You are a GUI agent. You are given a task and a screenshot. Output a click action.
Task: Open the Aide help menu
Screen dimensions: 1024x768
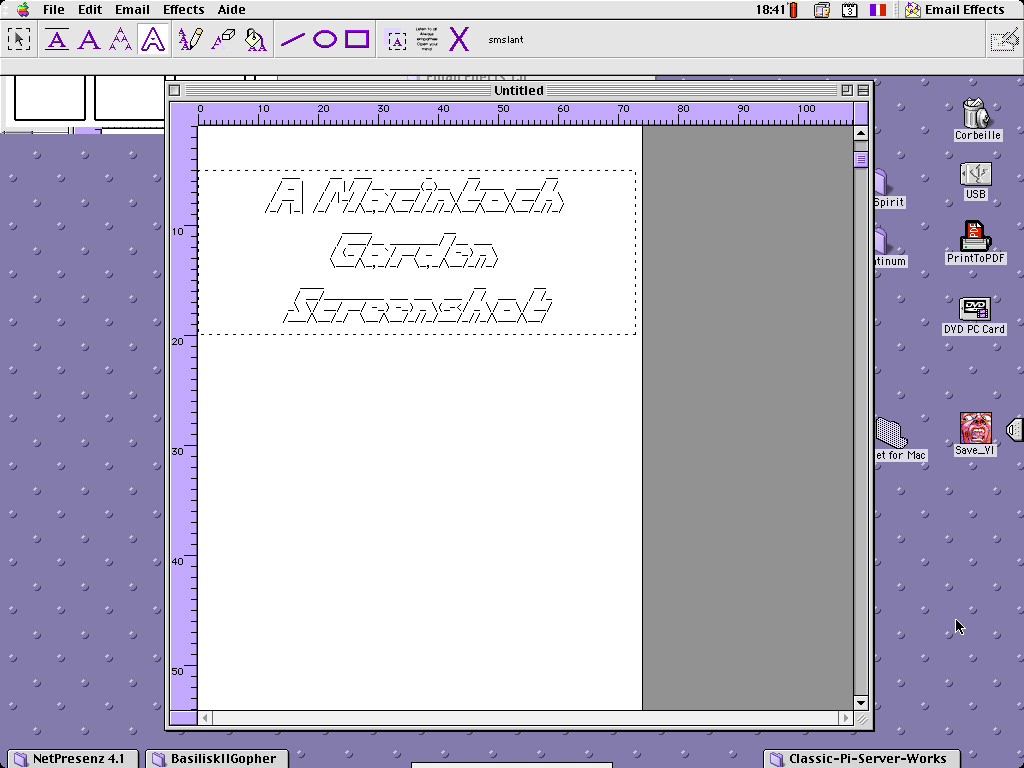coord(231,10)
